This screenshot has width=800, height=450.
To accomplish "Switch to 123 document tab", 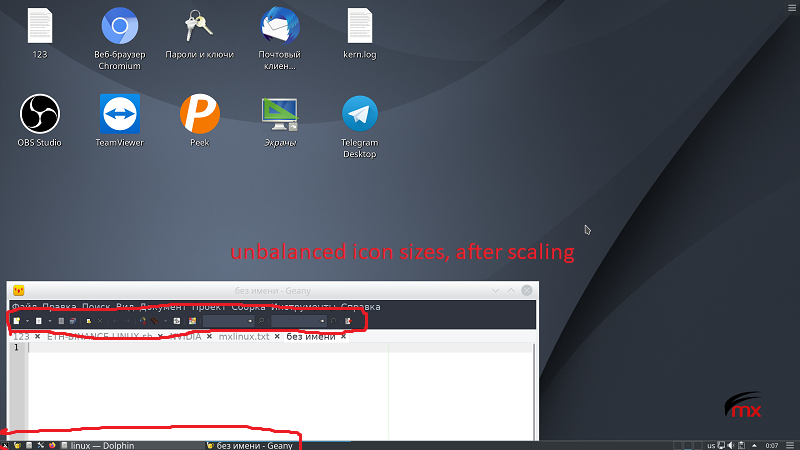I will coord(21,337).
